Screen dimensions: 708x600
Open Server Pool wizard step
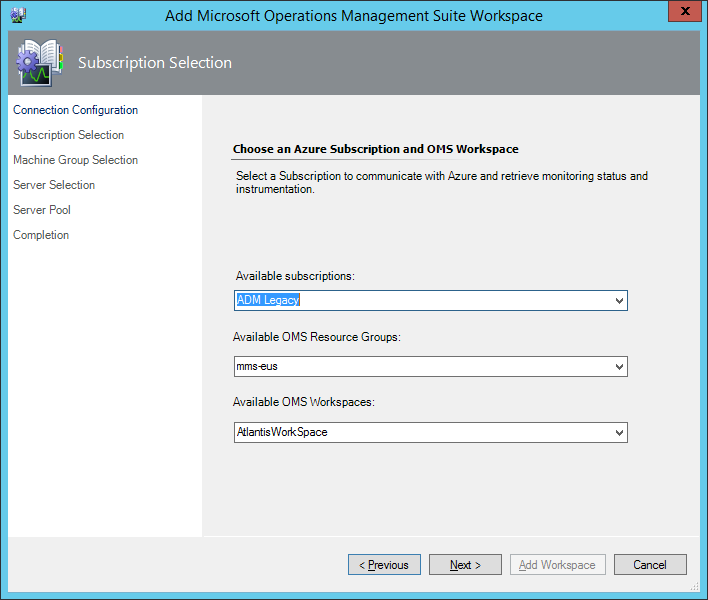tap(42, 210)
